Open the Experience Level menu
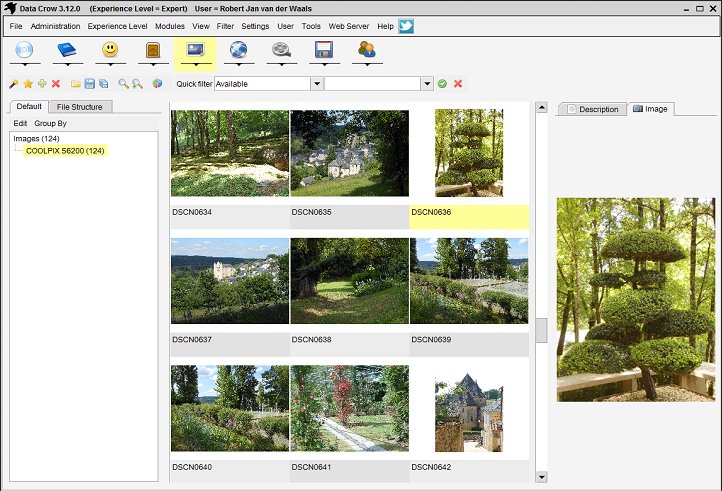This screenshot has height=491, width=722. pyautogui.click(x=117, y=26)
